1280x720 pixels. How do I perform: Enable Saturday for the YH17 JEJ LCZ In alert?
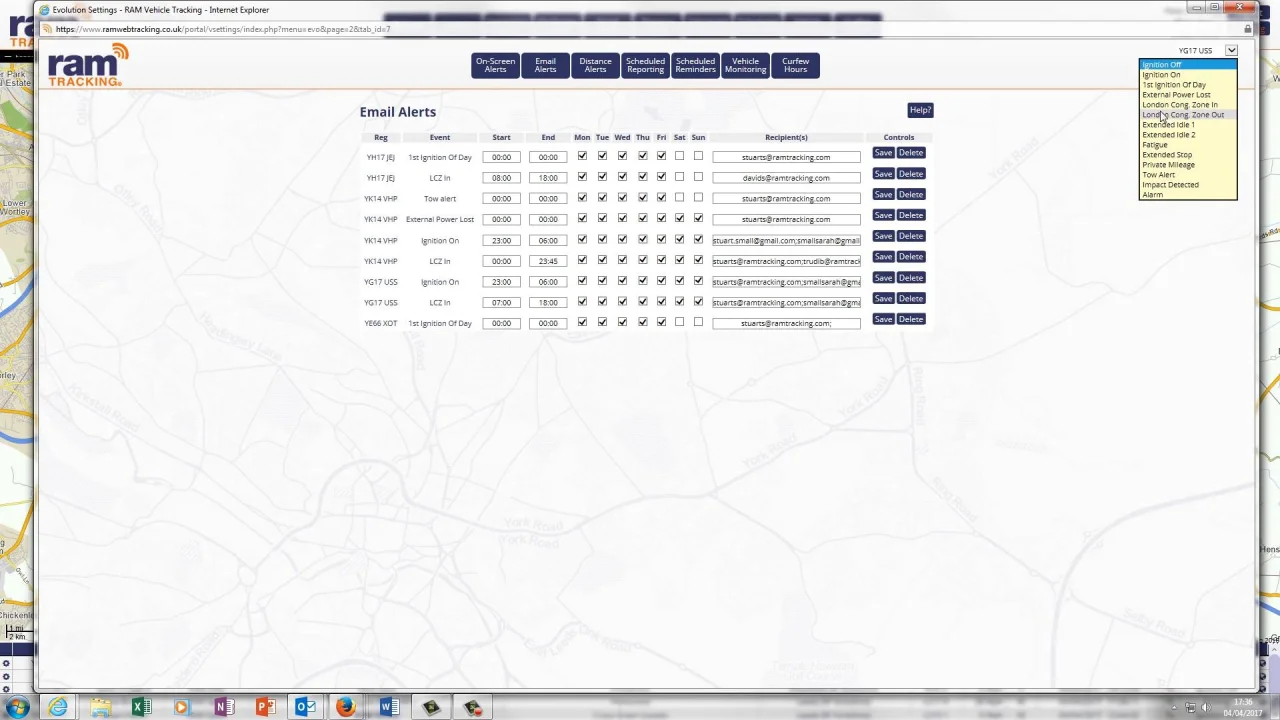click(x=680, y=177)
